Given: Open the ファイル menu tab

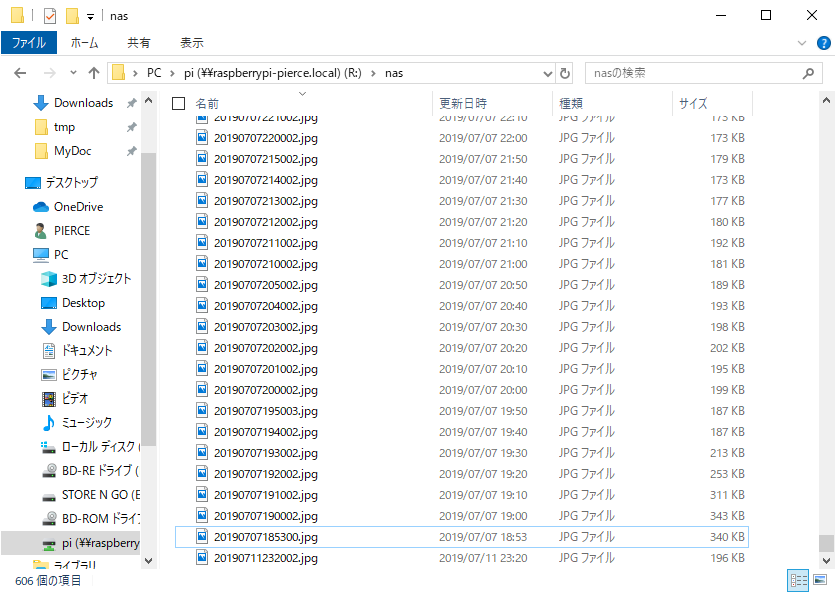Looking at the screenshot, I should click(x=28, y=43).
